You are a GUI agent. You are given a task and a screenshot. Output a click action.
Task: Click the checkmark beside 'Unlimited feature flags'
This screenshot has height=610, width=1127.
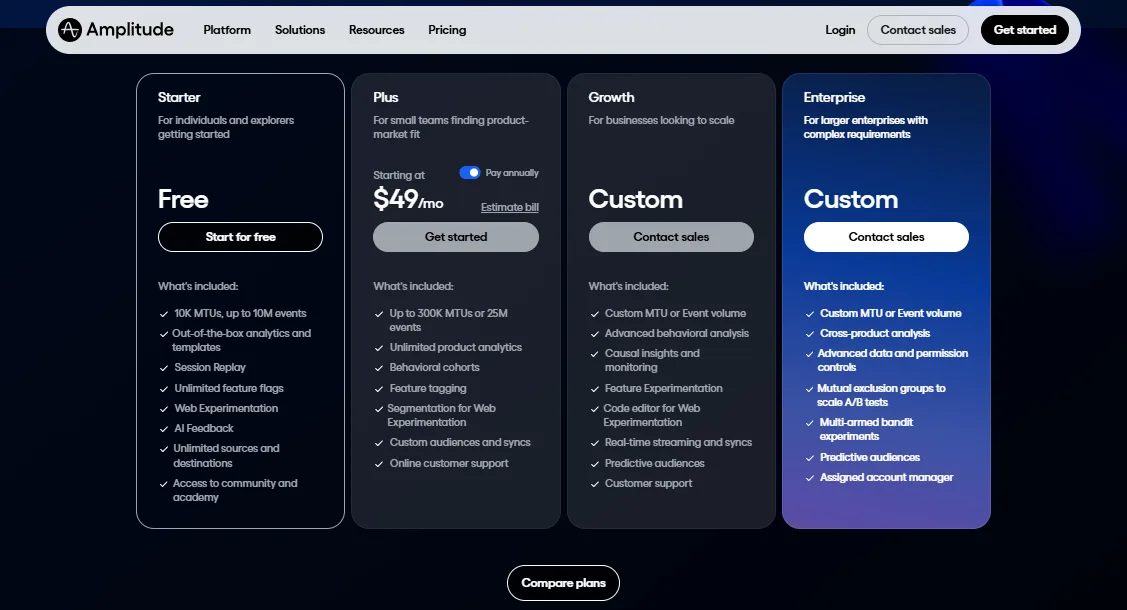coord(164,389)
